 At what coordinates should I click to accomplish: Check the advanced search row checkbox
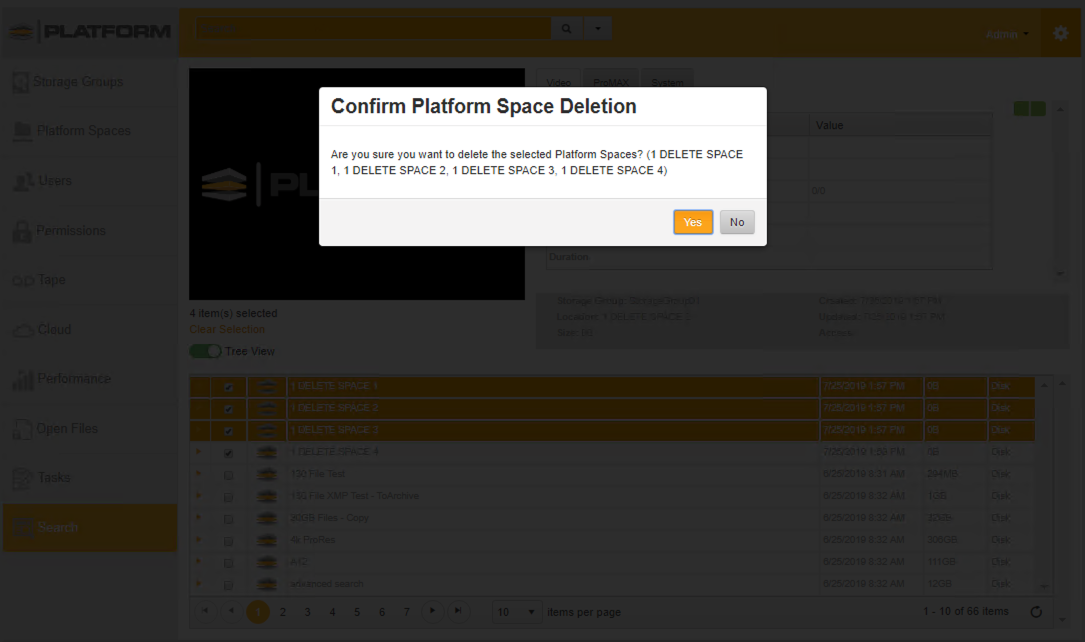pyautogui.click(x=228, y=585)
